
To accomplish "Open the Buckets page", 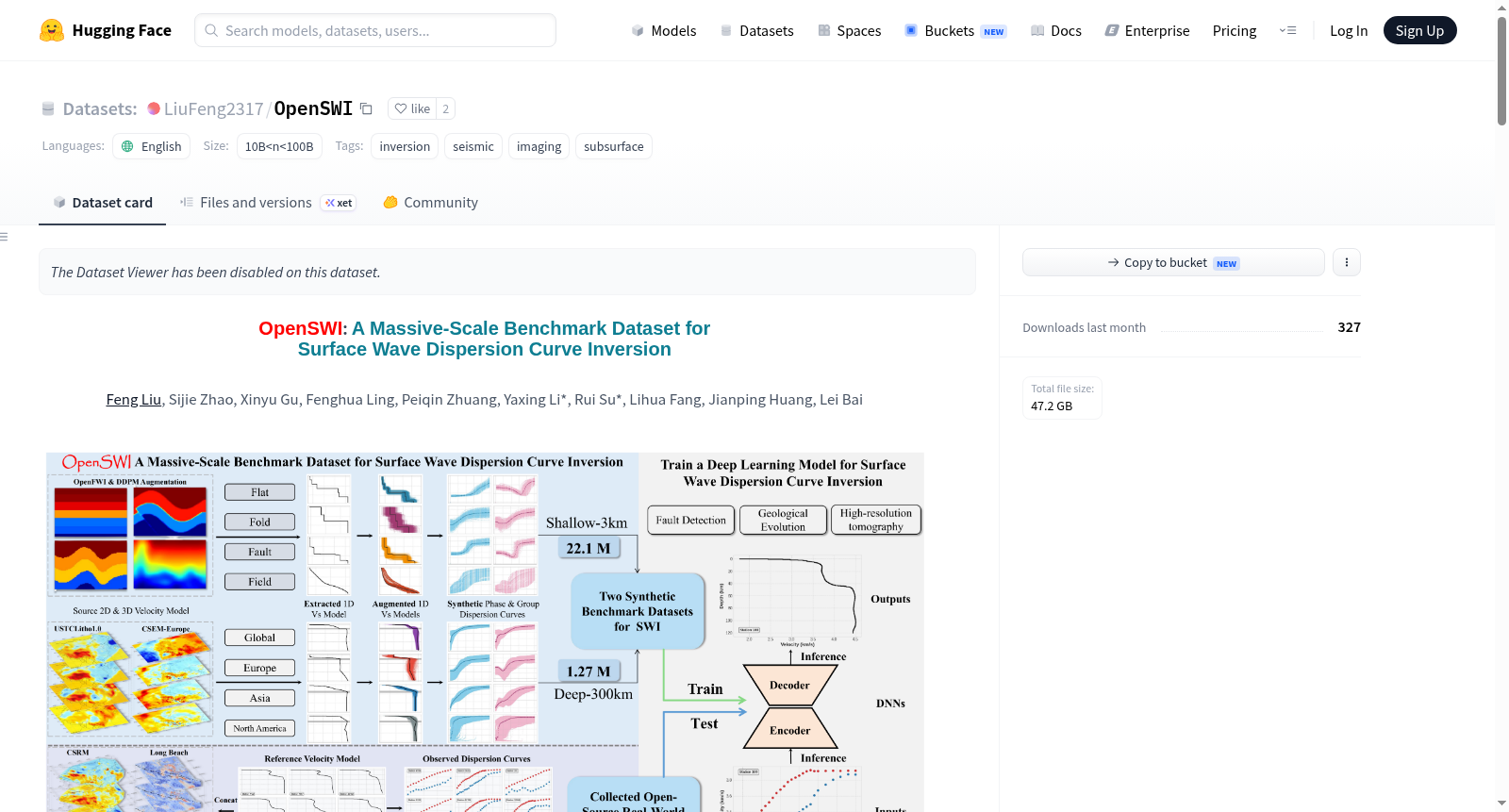I will (x=955, y=30).
